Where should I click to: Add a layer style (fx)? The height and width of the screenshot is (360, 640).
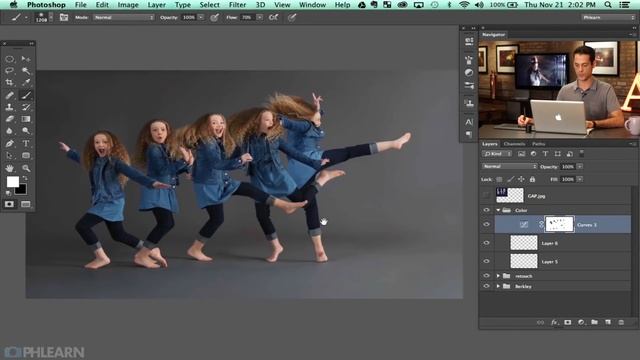coord(554,322)
